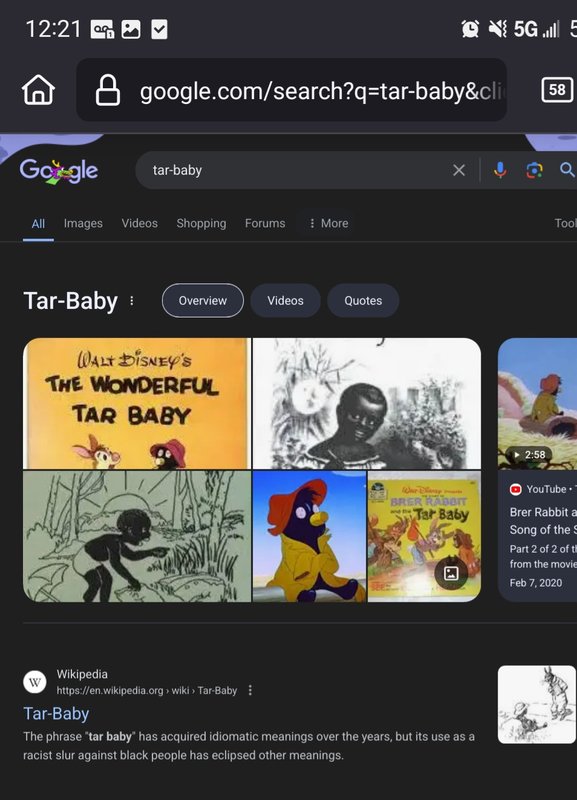
Task: Open the three-dot menu beside Tar-Baby heading
Action: (x=132, y=301)
